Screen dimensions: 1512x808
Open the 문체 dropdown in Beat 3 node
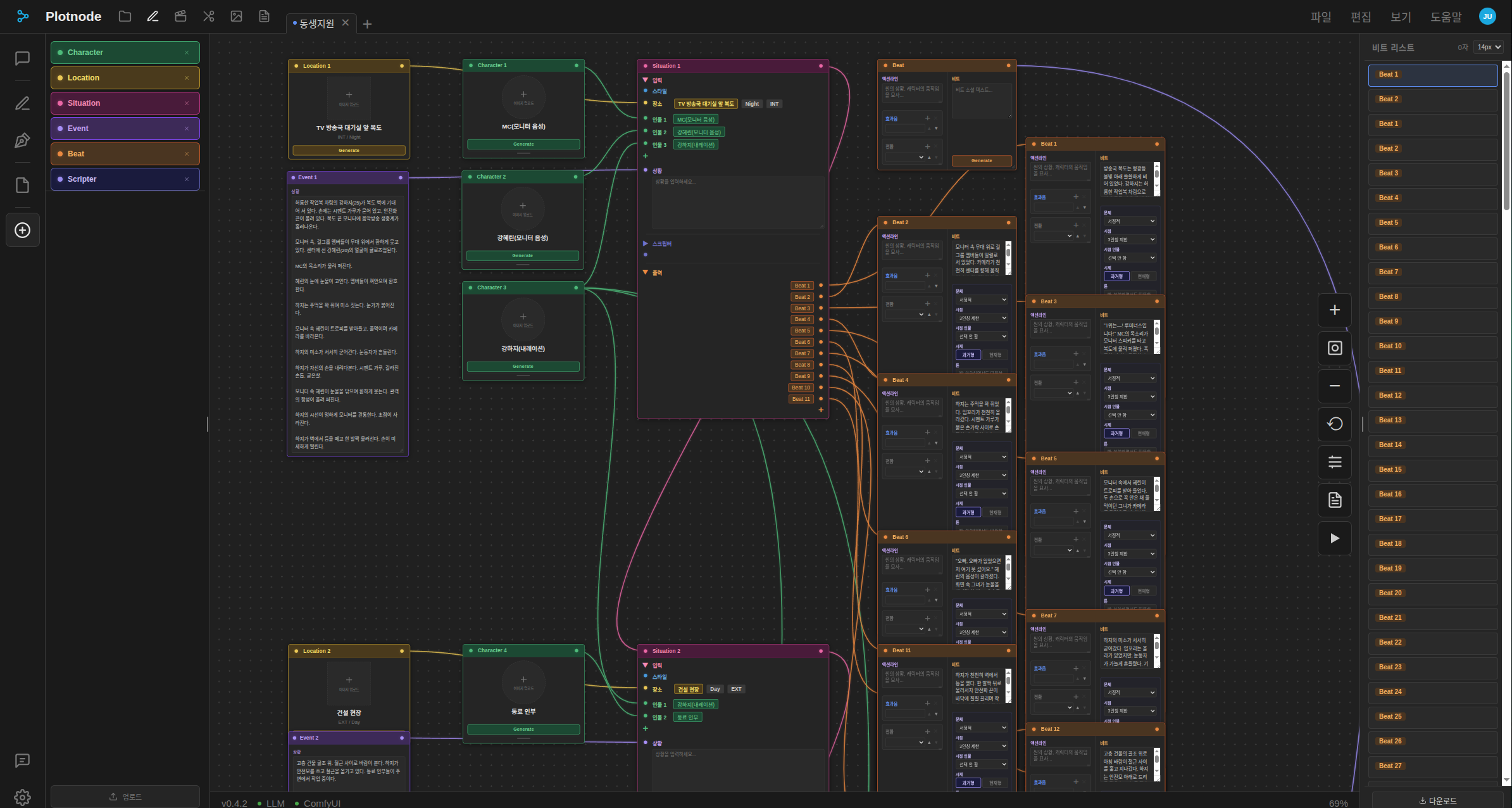point(1130,378)
